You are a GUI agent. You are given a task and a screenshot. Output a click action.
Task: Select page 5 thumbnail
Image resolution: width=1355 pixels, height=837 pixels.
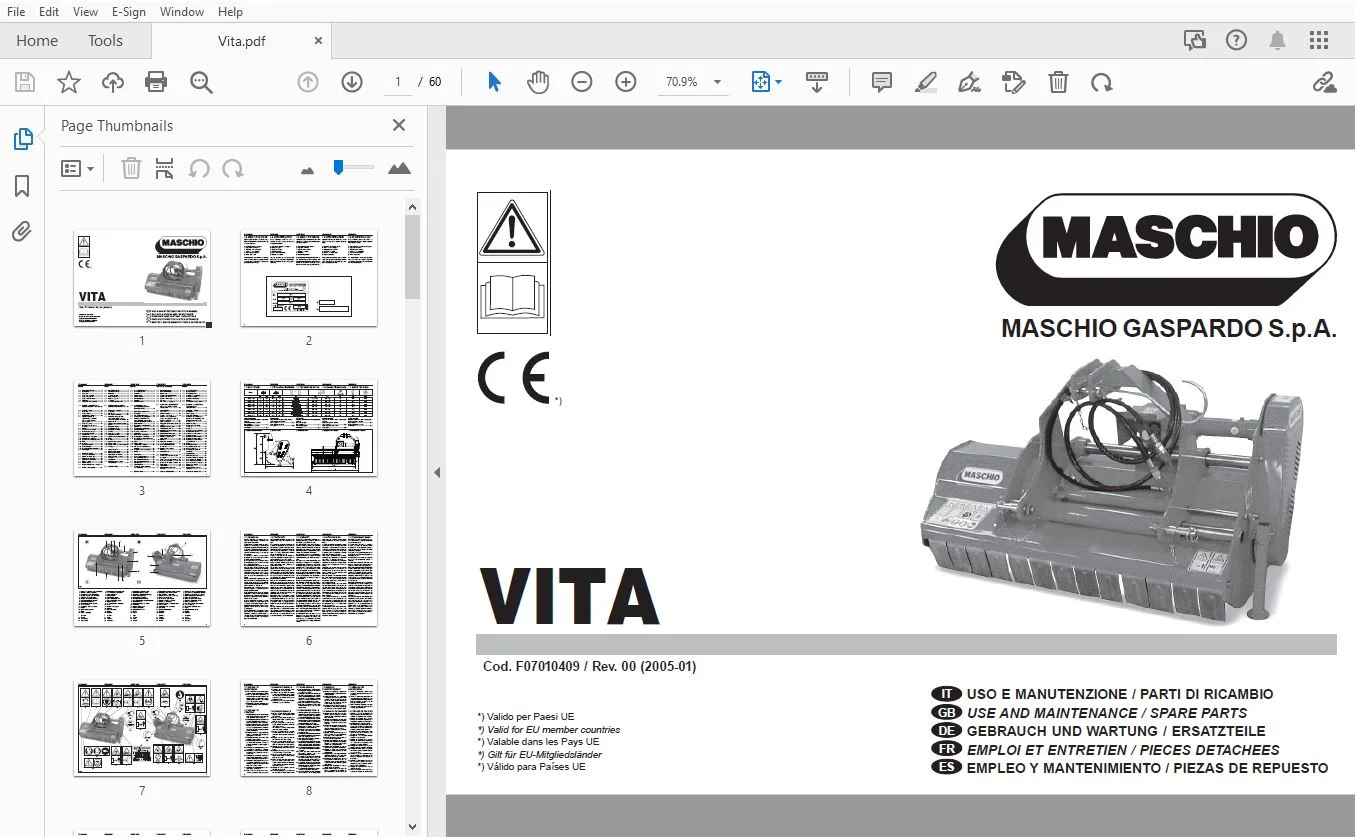[x=142, y=578]
